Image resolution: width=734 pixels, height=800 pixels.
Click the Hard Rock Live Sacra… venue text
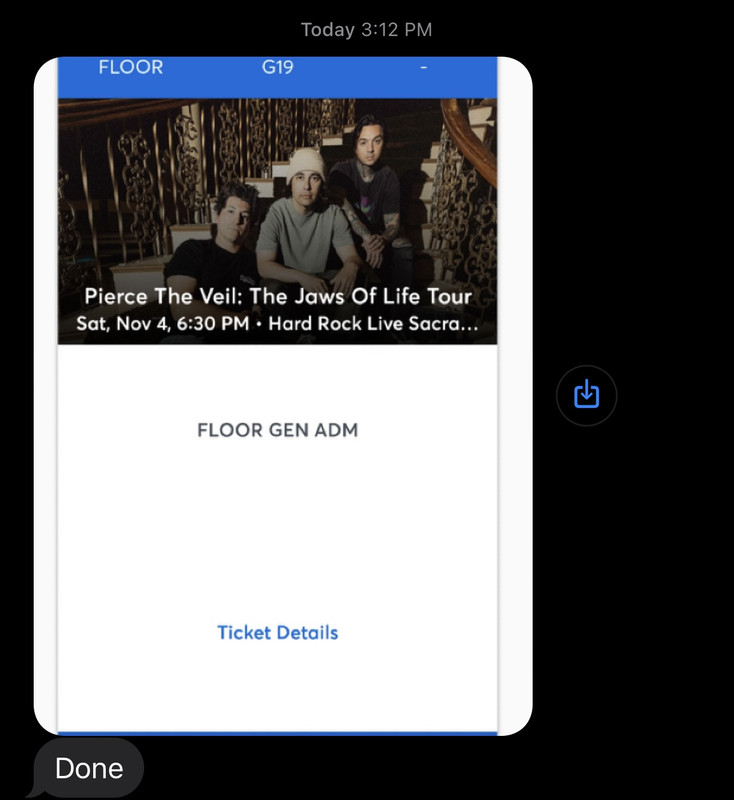(x=374, y=323)
